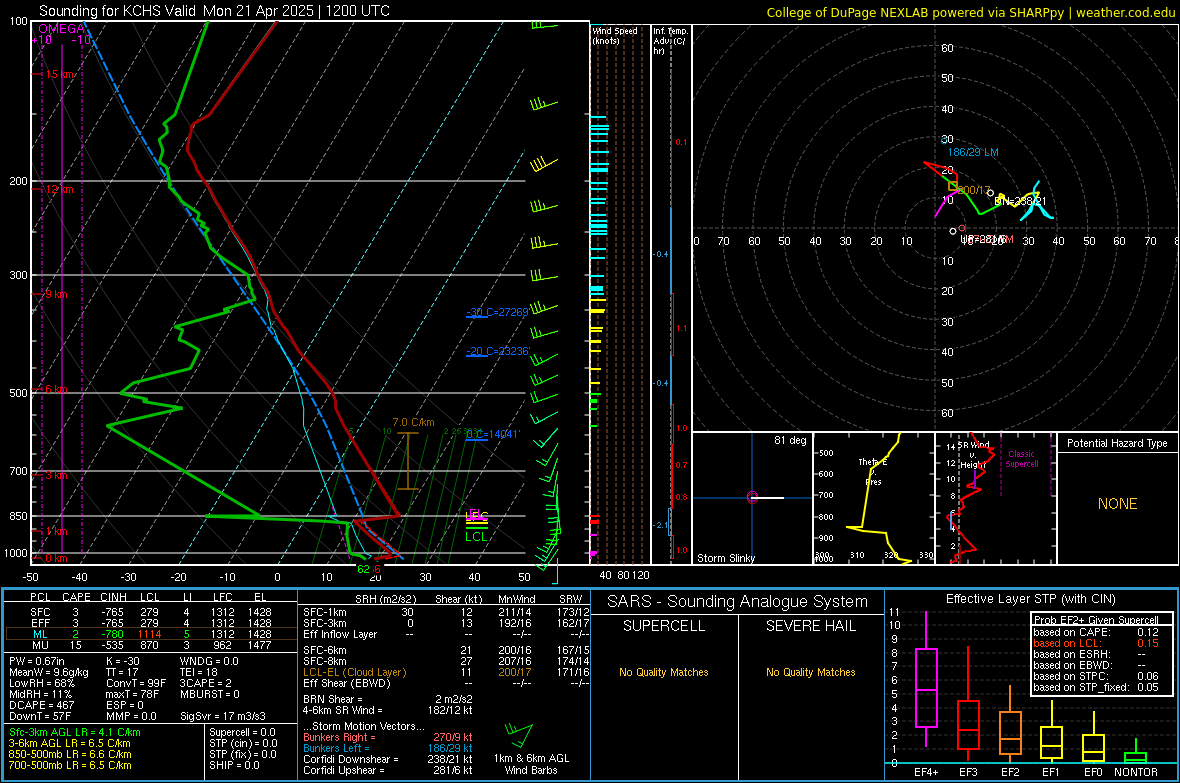Click the '7.0 C/km' lapse rate label
This screenshot has width=1180, height=783.
pyautogui.click(x=413, y=422)
